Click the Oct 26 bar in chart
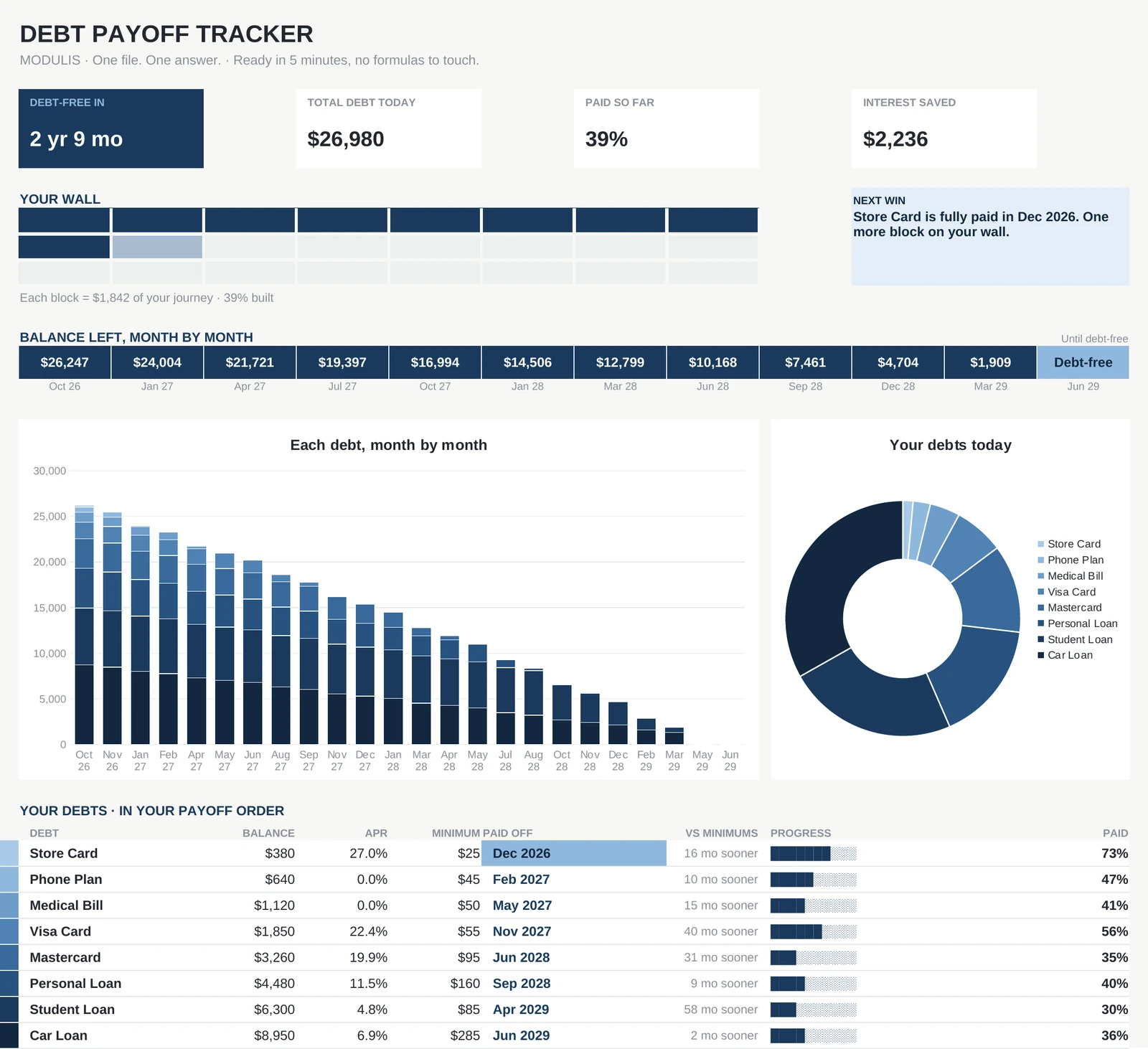This screenshot has width=1148, height=1049. click(x=84, y=625)
